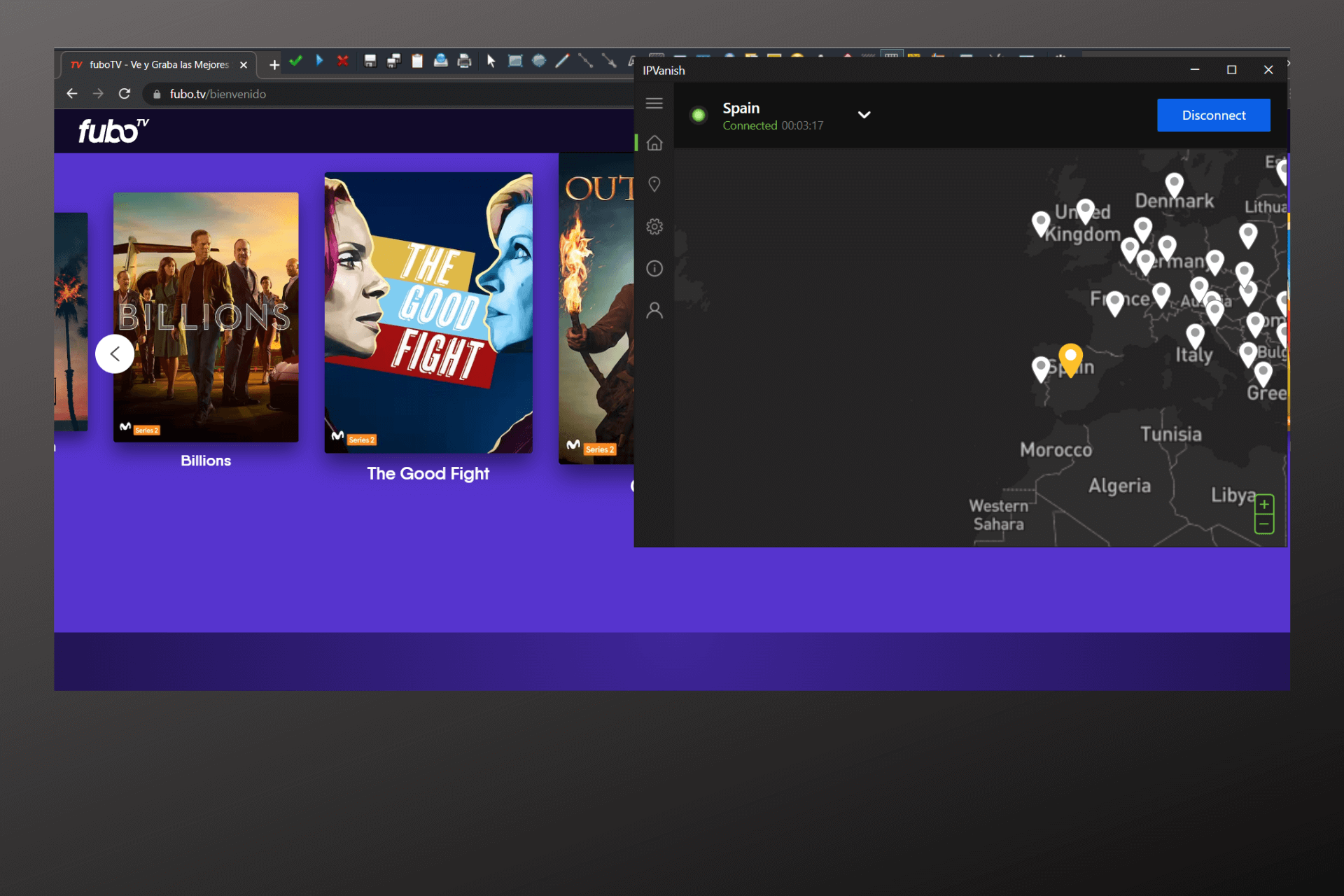The width and height of the screenshot is (1344, 896).
Task: Open the IPVanish information icon
Action: tap(654, 268)
